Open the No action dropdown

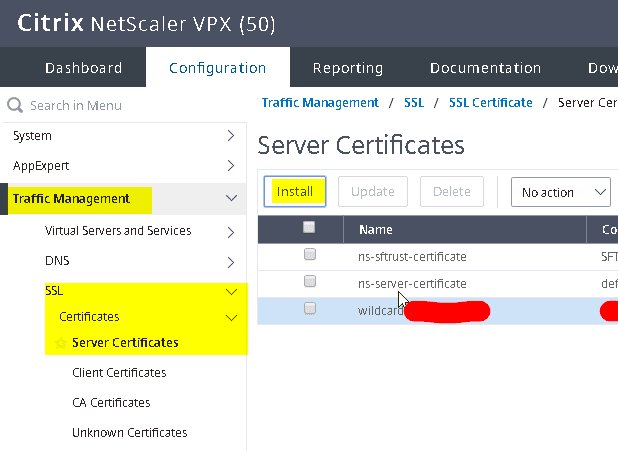click(x=560, y=192)
